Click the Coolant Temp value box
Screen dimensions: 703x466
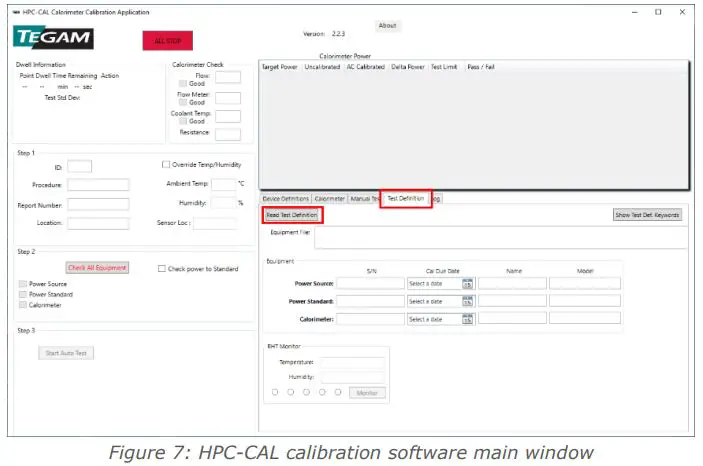(x=228, y=117)
